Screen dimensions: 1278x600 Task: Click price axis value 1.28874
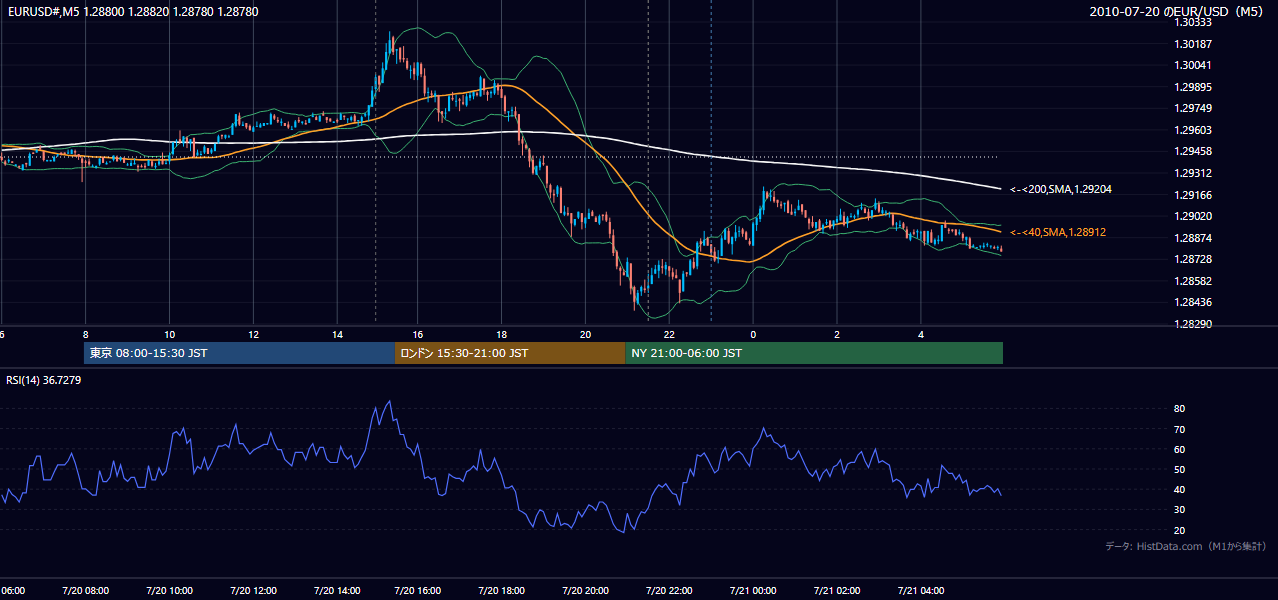1193,238
